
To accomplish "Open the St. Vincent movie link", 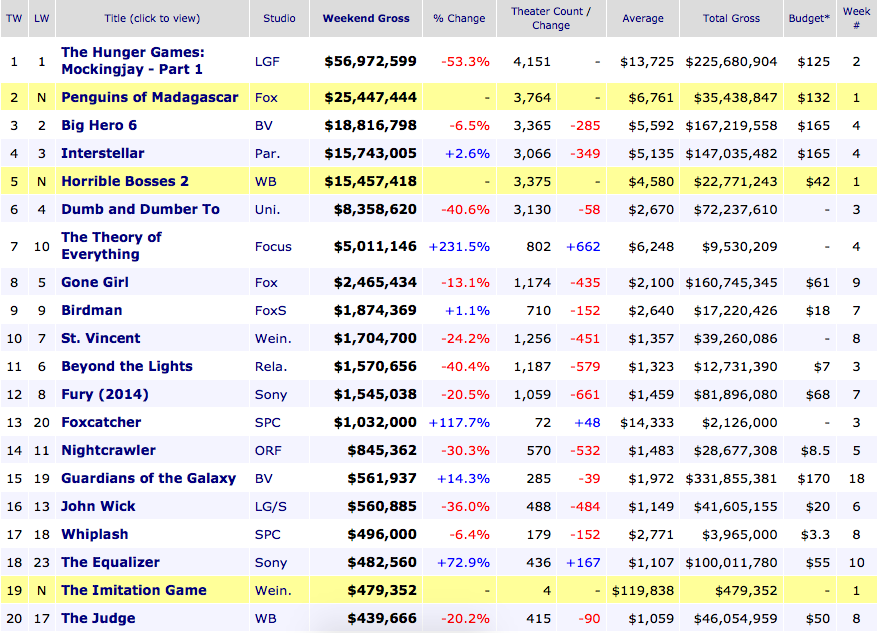I will (101, 338).
